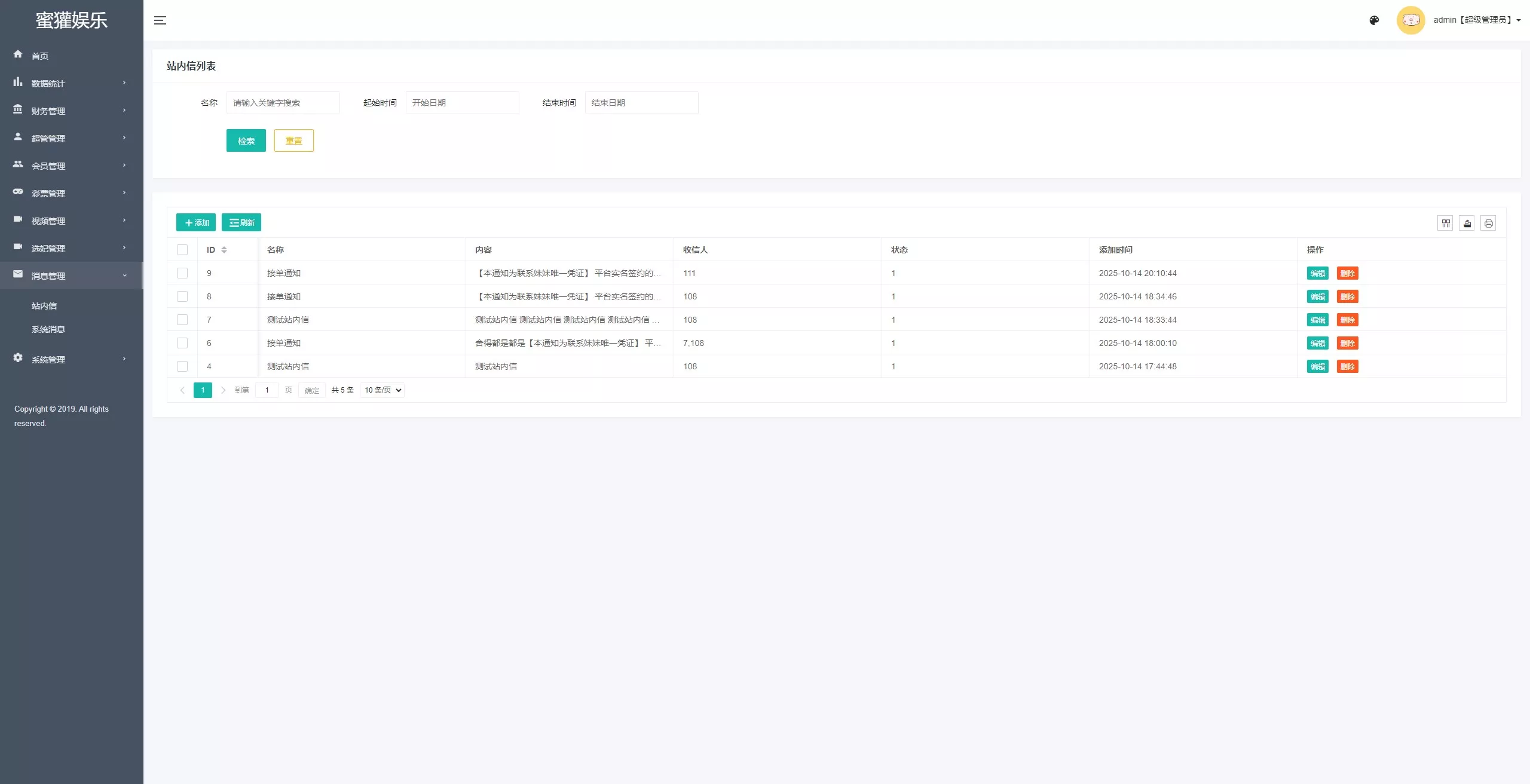The height and width of the screenshot is (784, 1530).
Task: Click the 确定 pagination confirm button
Action: coord(312,390)
